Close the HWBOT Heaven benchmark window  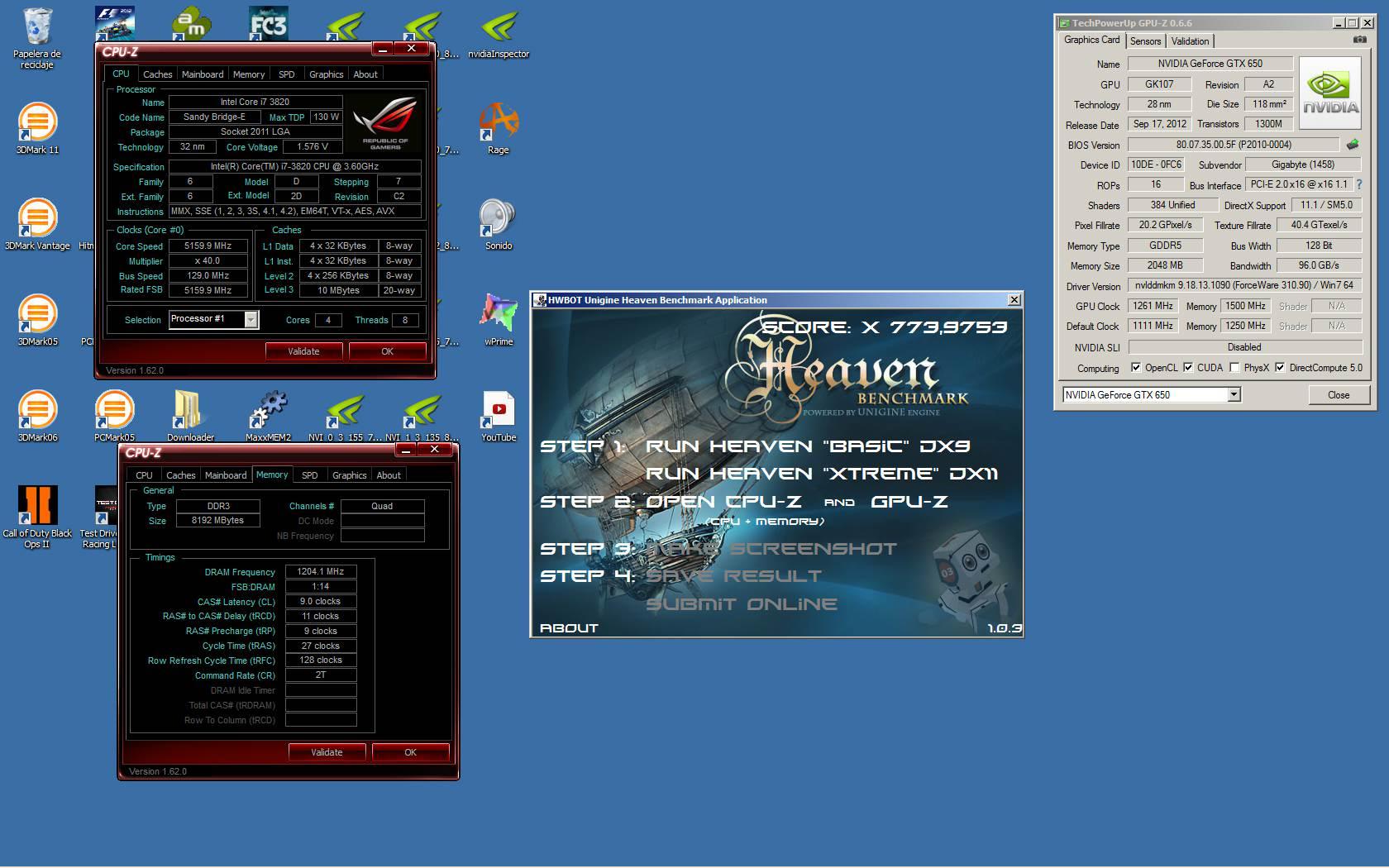(1014, 300)
